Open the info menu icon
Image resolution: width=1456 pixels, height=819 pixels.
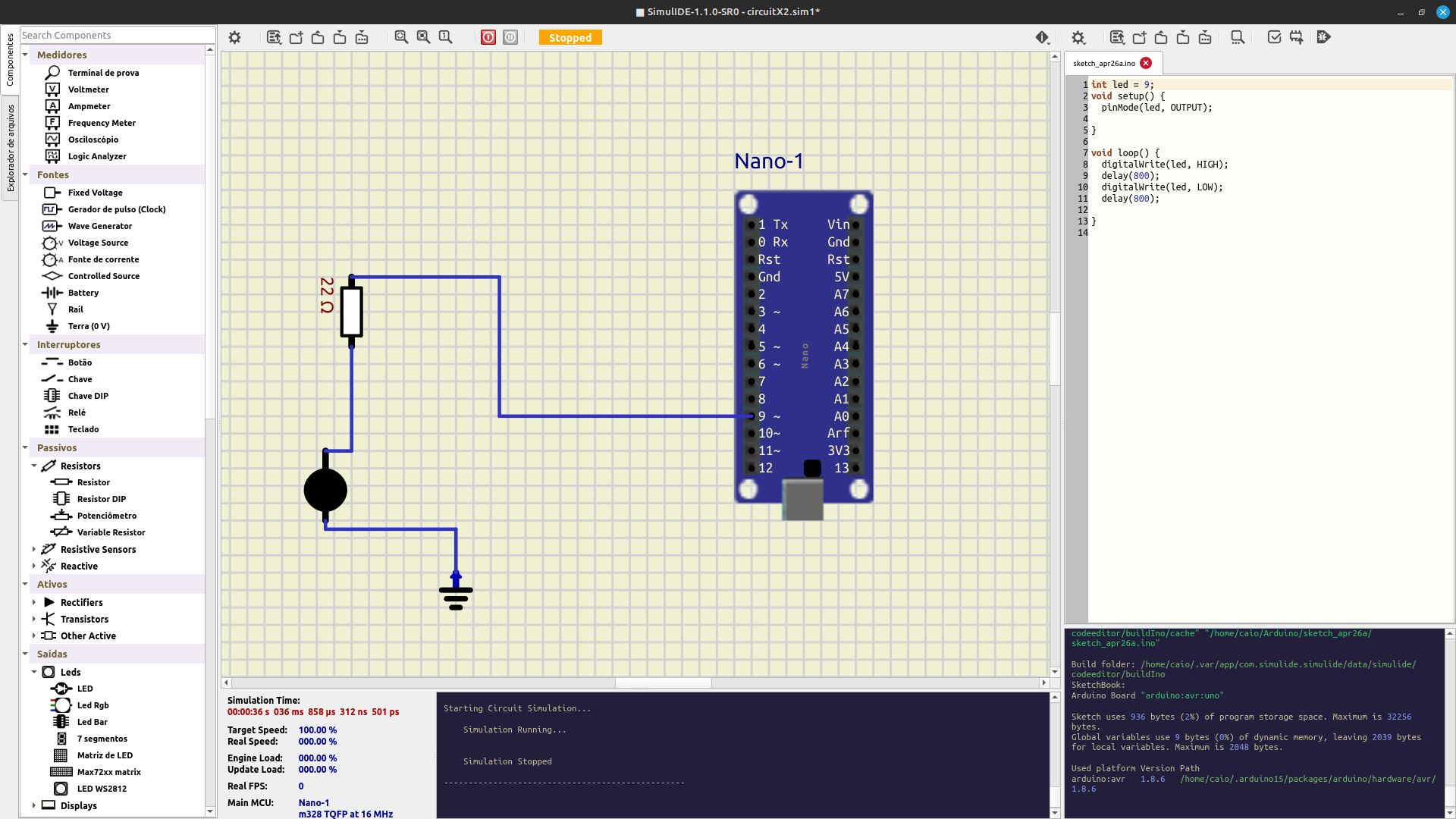tap(1043, 37)
